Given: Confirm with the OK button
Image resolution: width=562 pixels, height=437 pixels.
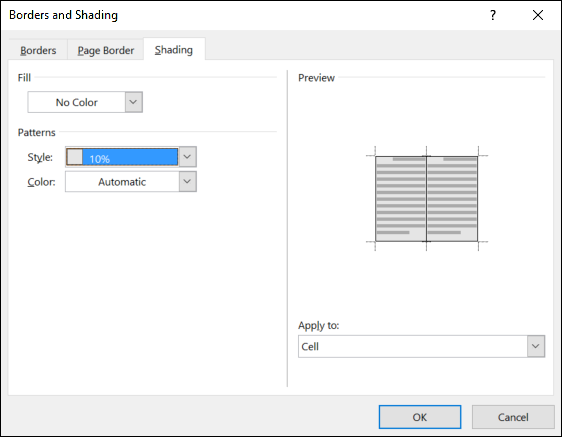Looking at the screenshot, I should (420, 417).
